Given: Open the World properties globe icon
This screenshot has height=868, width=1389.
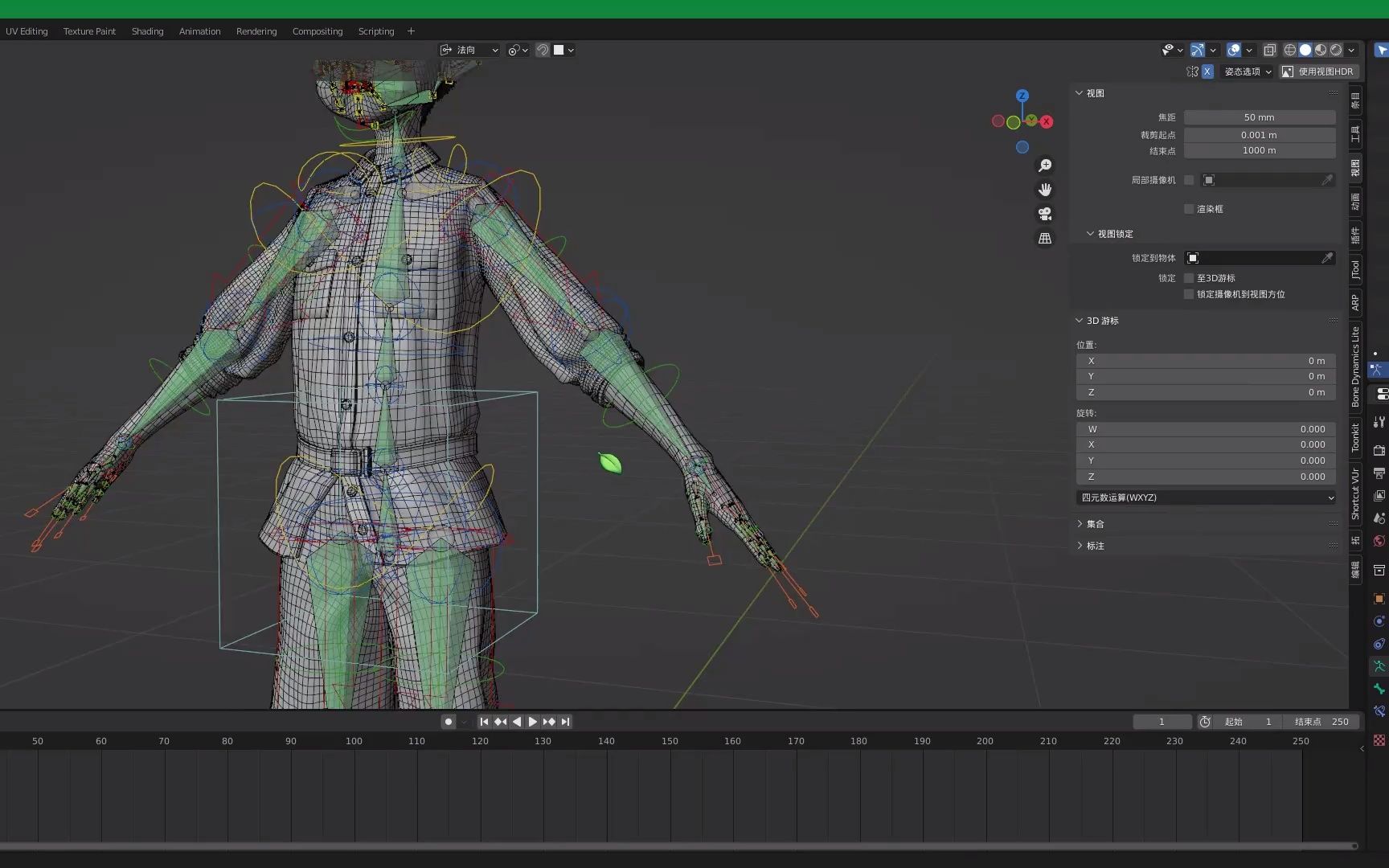Looking at the screenshot, I should click(x=1379, y=540).
